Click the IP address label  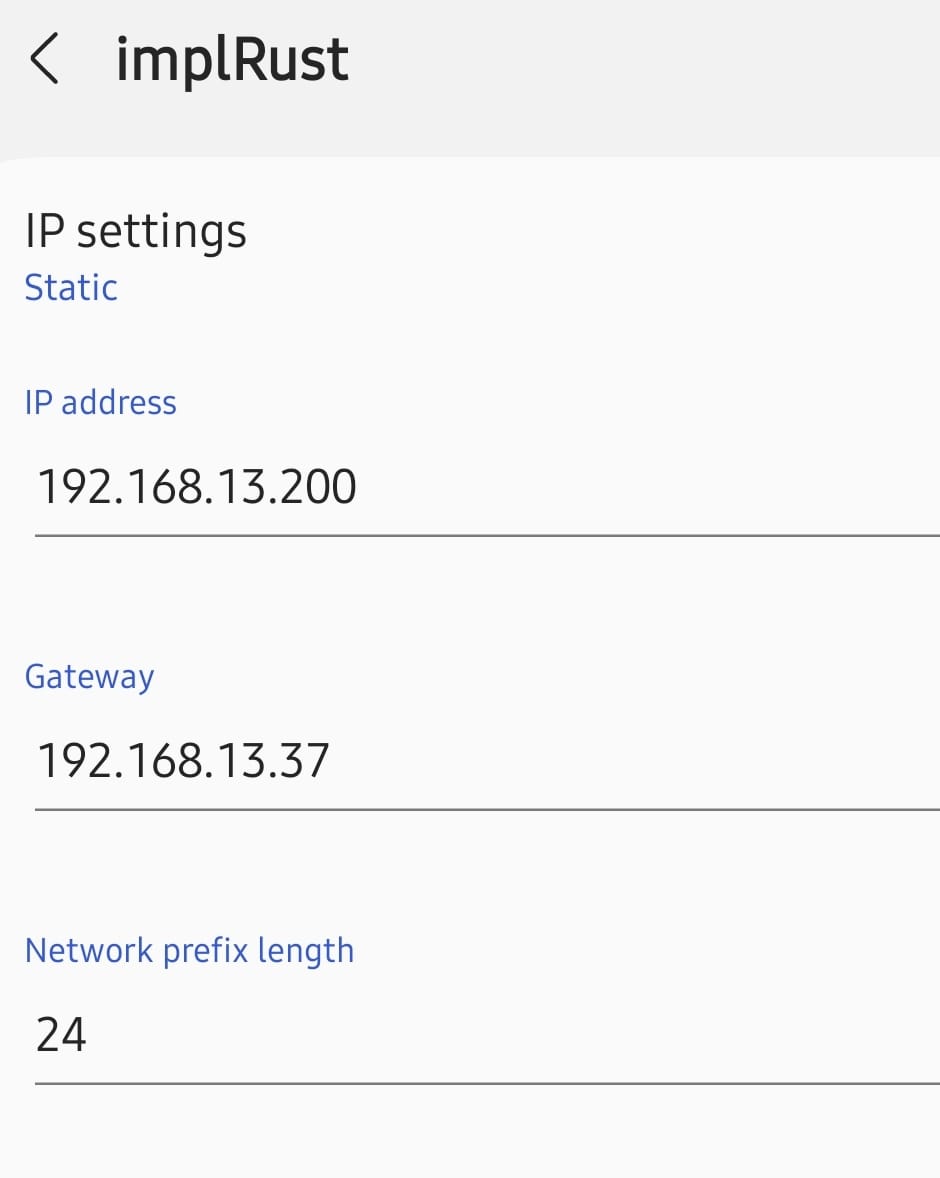pyautogui.click(x=100, y=402)
